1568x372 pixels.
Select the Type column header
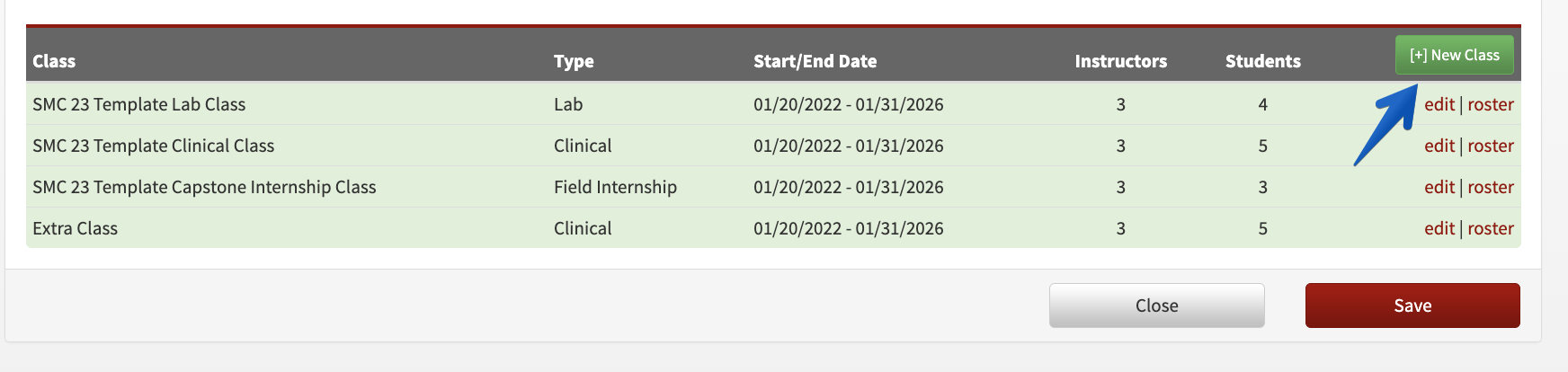tap(574, 61)
